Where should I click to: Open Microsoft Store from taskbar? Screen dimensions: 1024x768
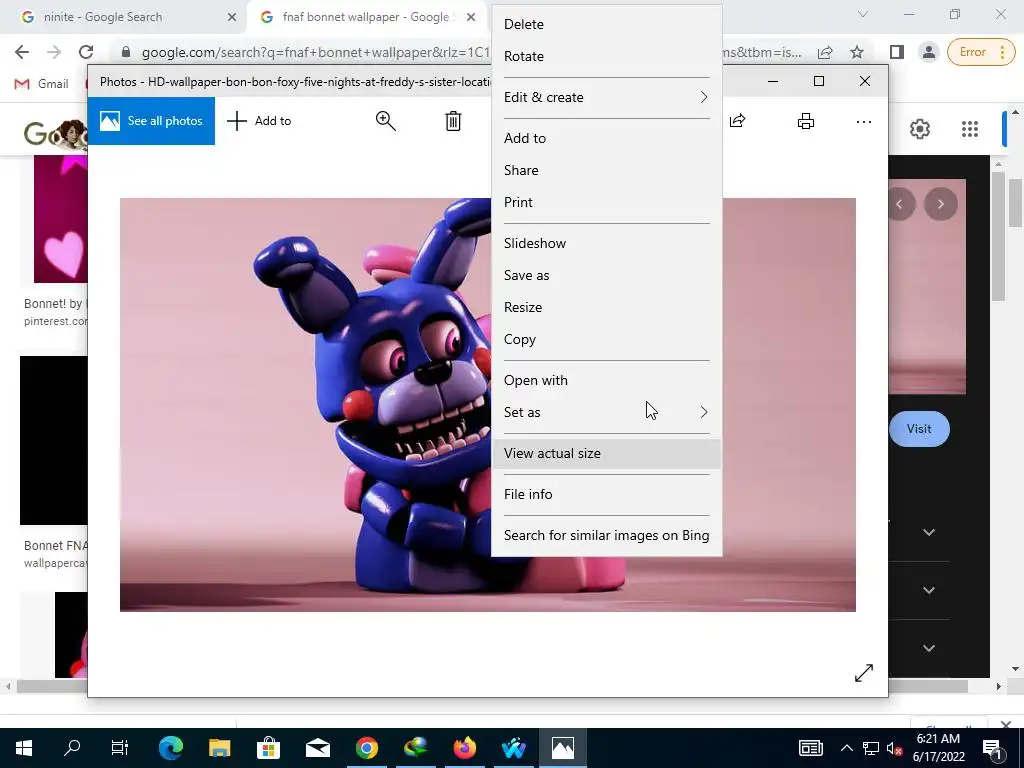click(268, 748)
